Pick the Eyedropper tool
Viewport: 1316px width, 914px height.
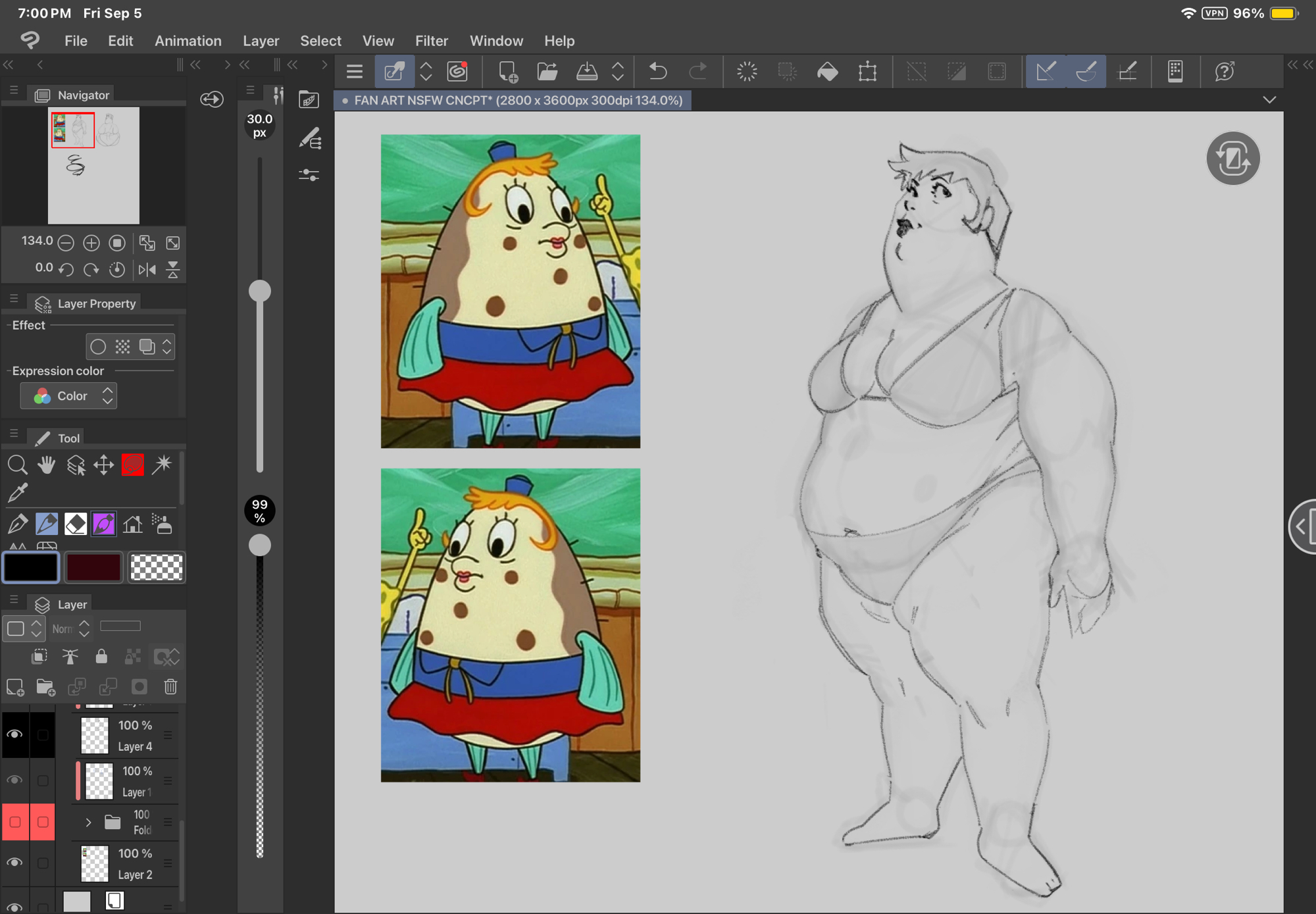(x=17, y=493)
